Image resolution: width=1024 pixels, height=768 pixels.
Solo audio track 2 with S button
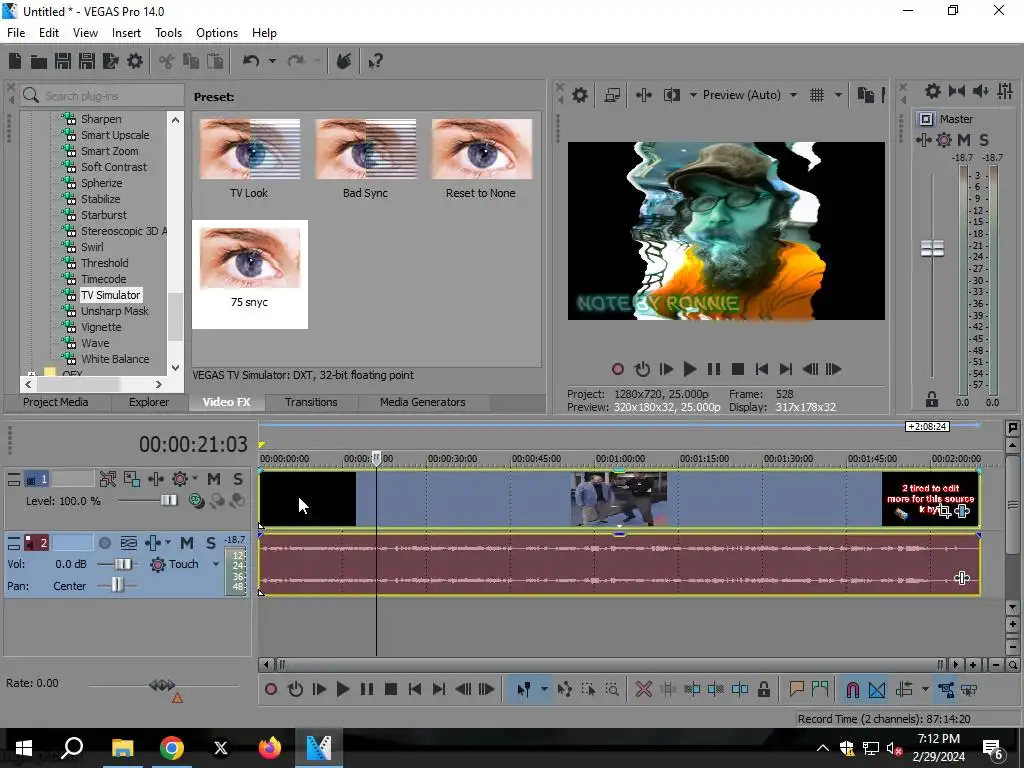tap(210, 543)
